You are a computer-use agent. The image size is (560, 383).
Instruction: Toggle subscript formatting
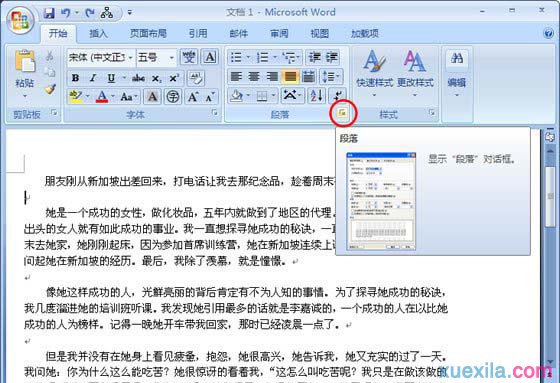[156, 78]
